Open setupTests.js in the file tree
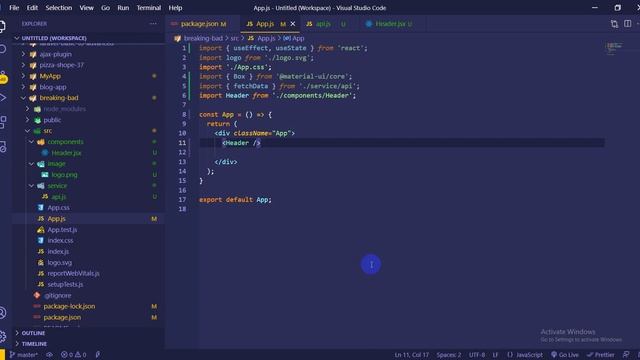The height and width of the screenshot is (360, 640). [x=65, y=284]
